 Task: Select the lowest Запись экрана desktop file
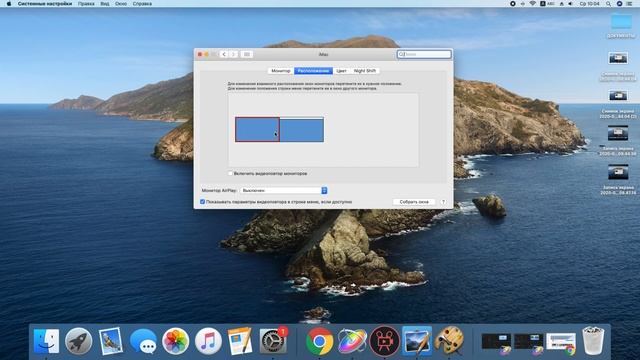click(618, 172)
